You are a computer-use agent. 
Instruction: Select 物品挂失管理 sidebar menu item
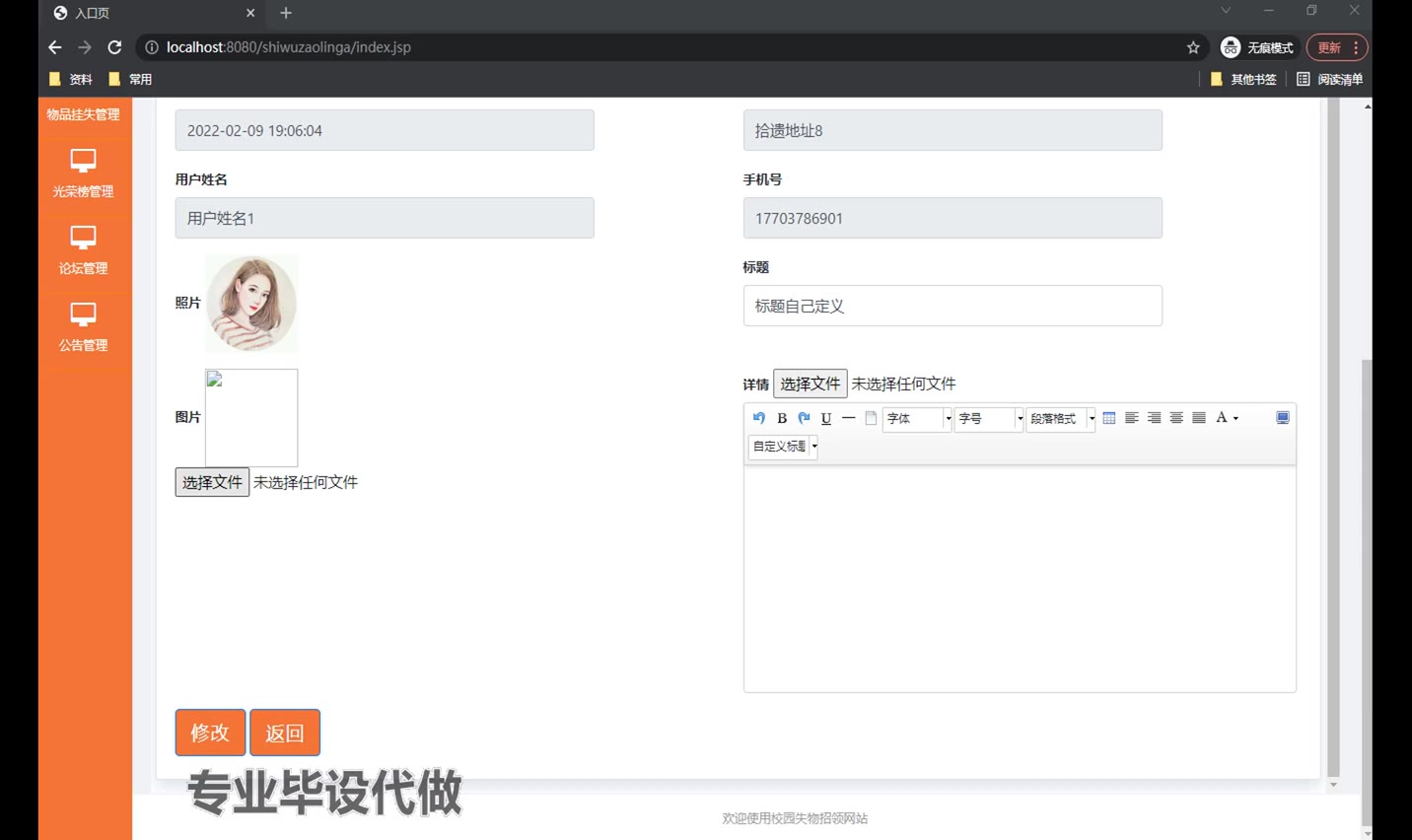click(84, 114)
